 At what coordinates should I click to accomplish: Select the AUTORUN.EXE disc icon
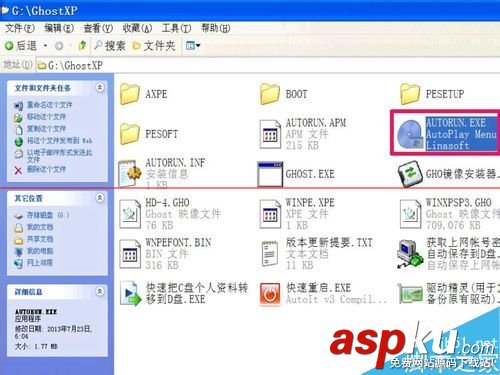click(410, 134)
